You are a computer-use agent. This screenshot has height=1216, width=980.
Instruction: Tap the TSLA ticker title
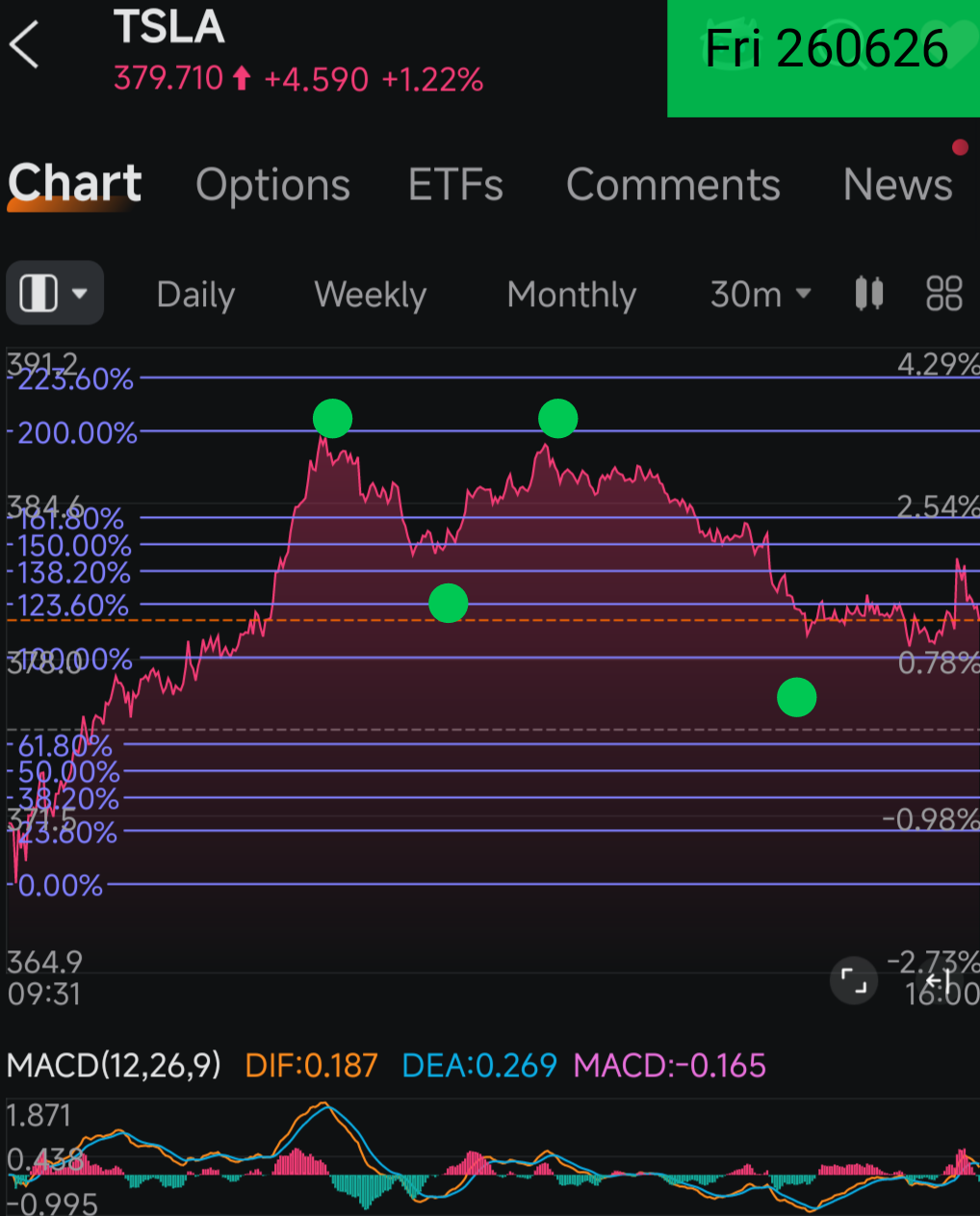click(169, 27)
